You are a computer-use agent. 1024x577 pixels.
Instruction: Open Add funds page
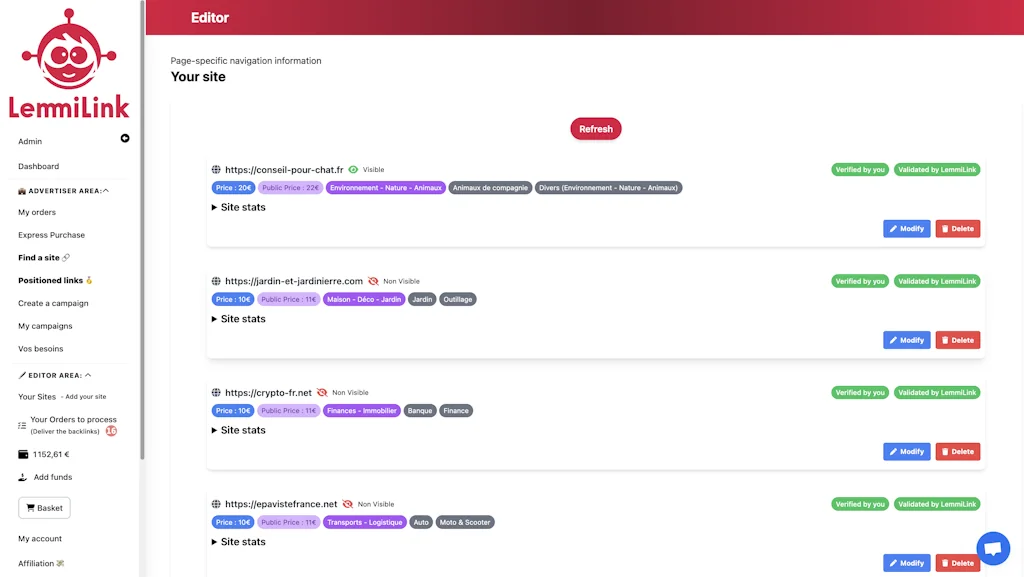(x=53, y=477)
